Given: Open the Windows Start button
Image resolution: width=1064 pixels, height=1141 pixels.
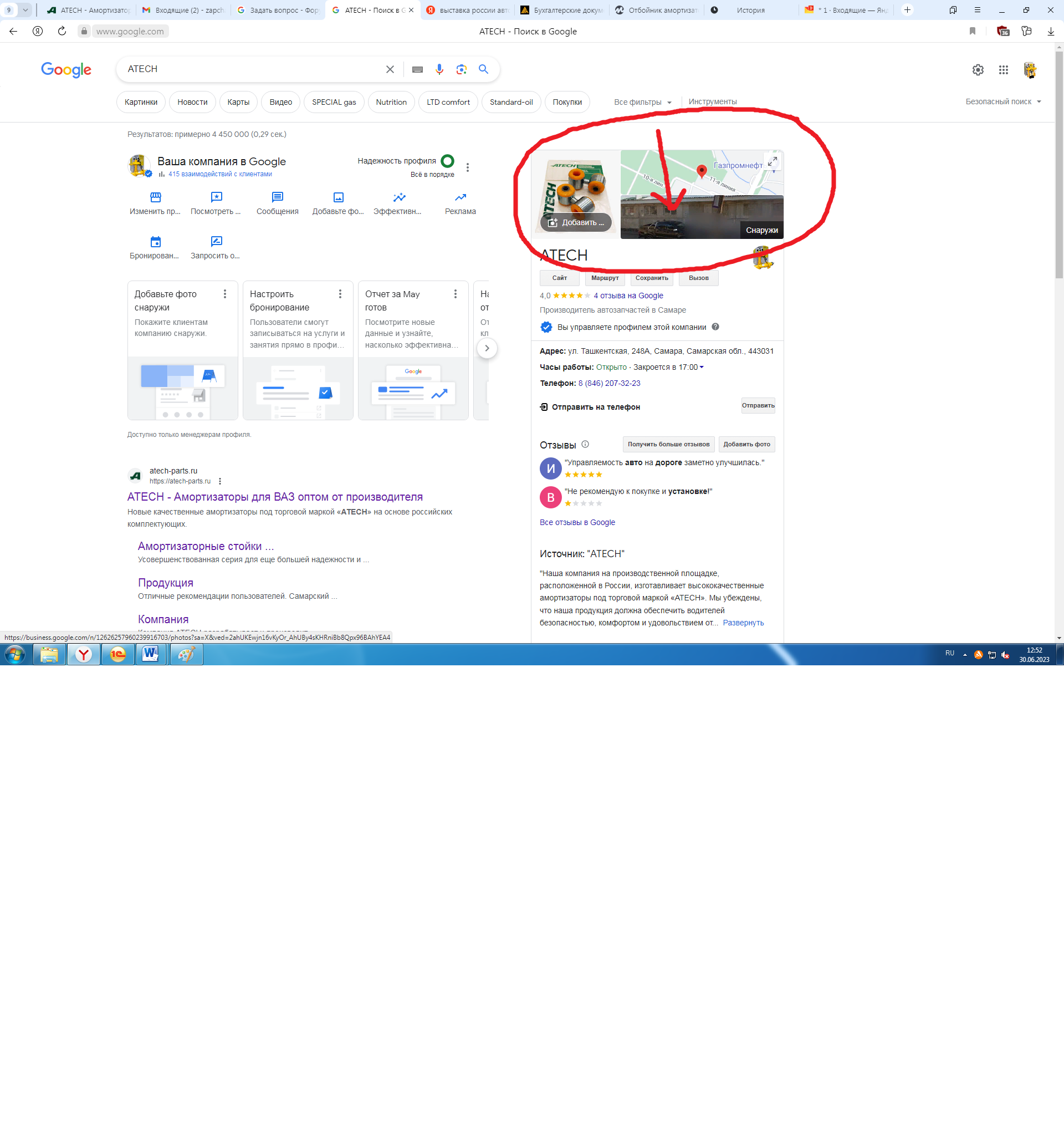Looking at the screenshot, I should pos(15,654).
